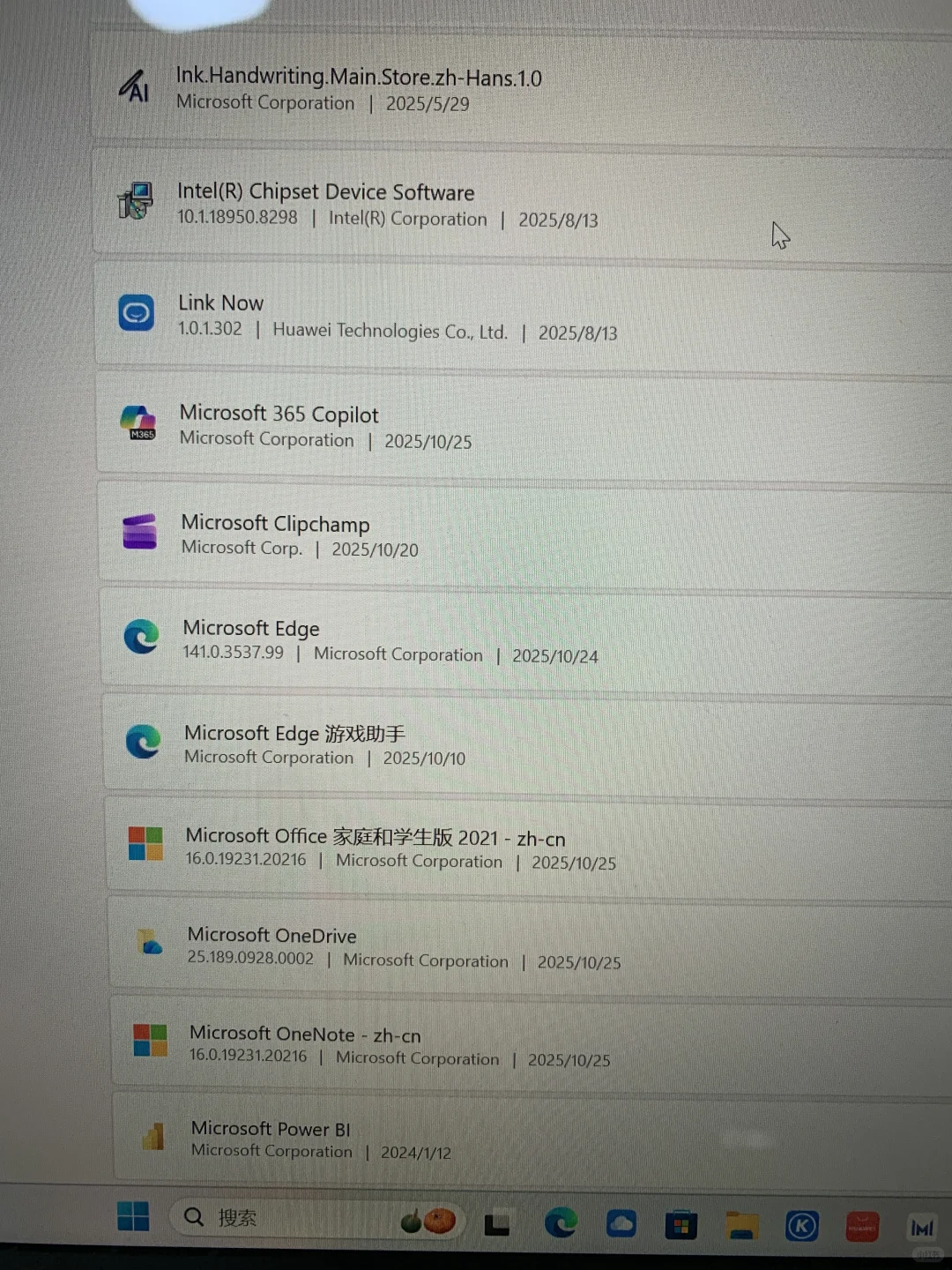Viewport: 952px width, 1270px height.
Task: Click the Microsoft Corp. publisher under Clipchamp
Action: pos(242,548)
